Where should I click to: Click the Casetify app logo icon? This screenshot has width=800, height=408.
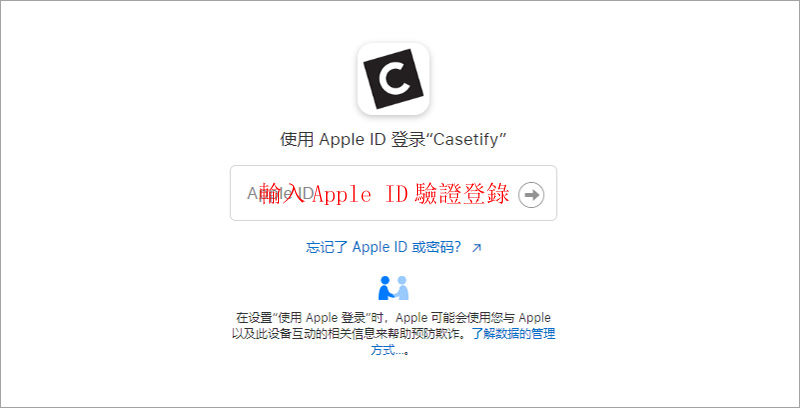[393, 79]
